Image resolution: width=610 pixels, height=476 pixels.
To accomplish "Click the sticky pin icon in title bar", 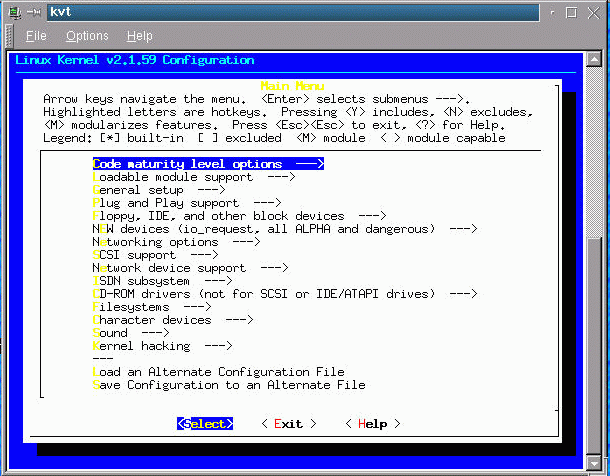I will click(34, 12).
